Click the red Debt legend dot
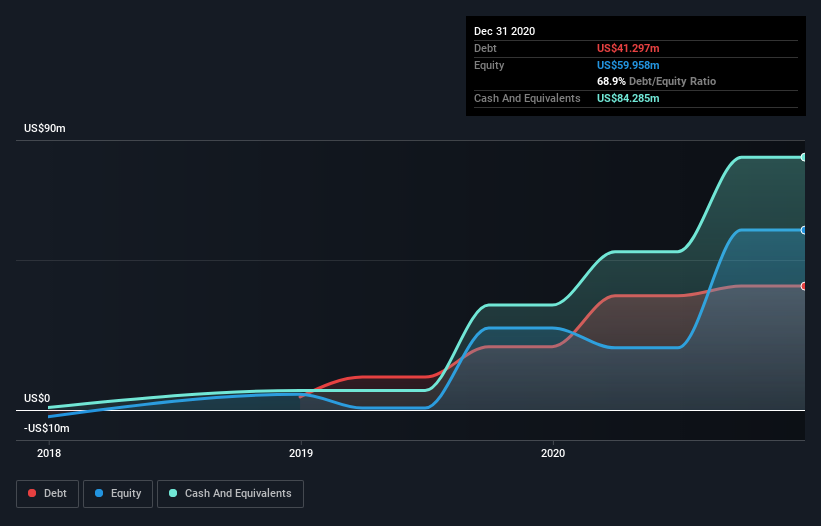The image size is (821, 526). click(x=32, y=493)
